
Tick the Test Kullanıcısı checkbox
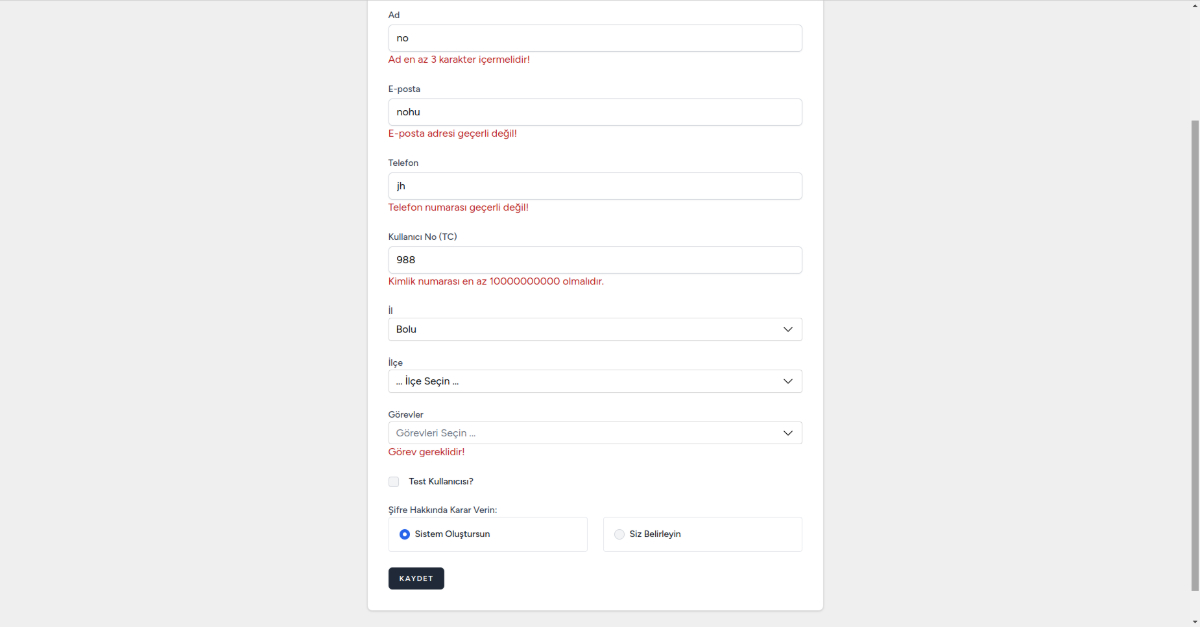tap(394, 482)
